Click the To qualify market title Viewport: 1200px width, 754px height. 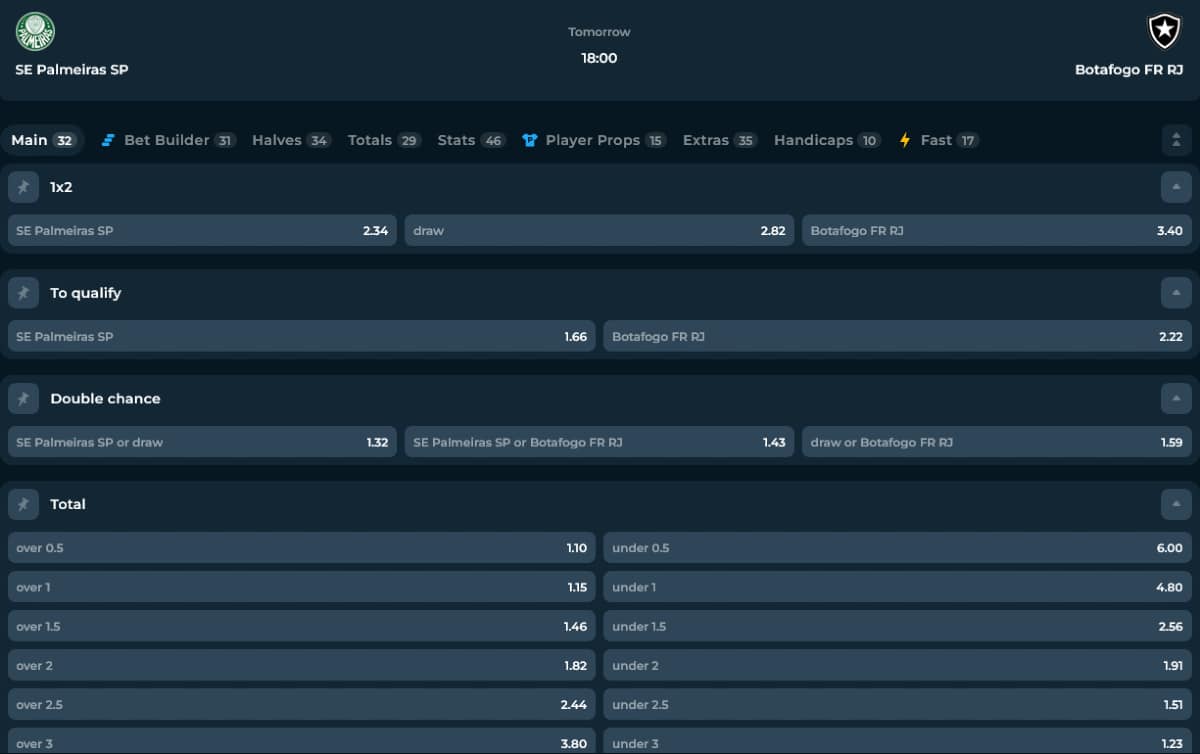point(86,293)
